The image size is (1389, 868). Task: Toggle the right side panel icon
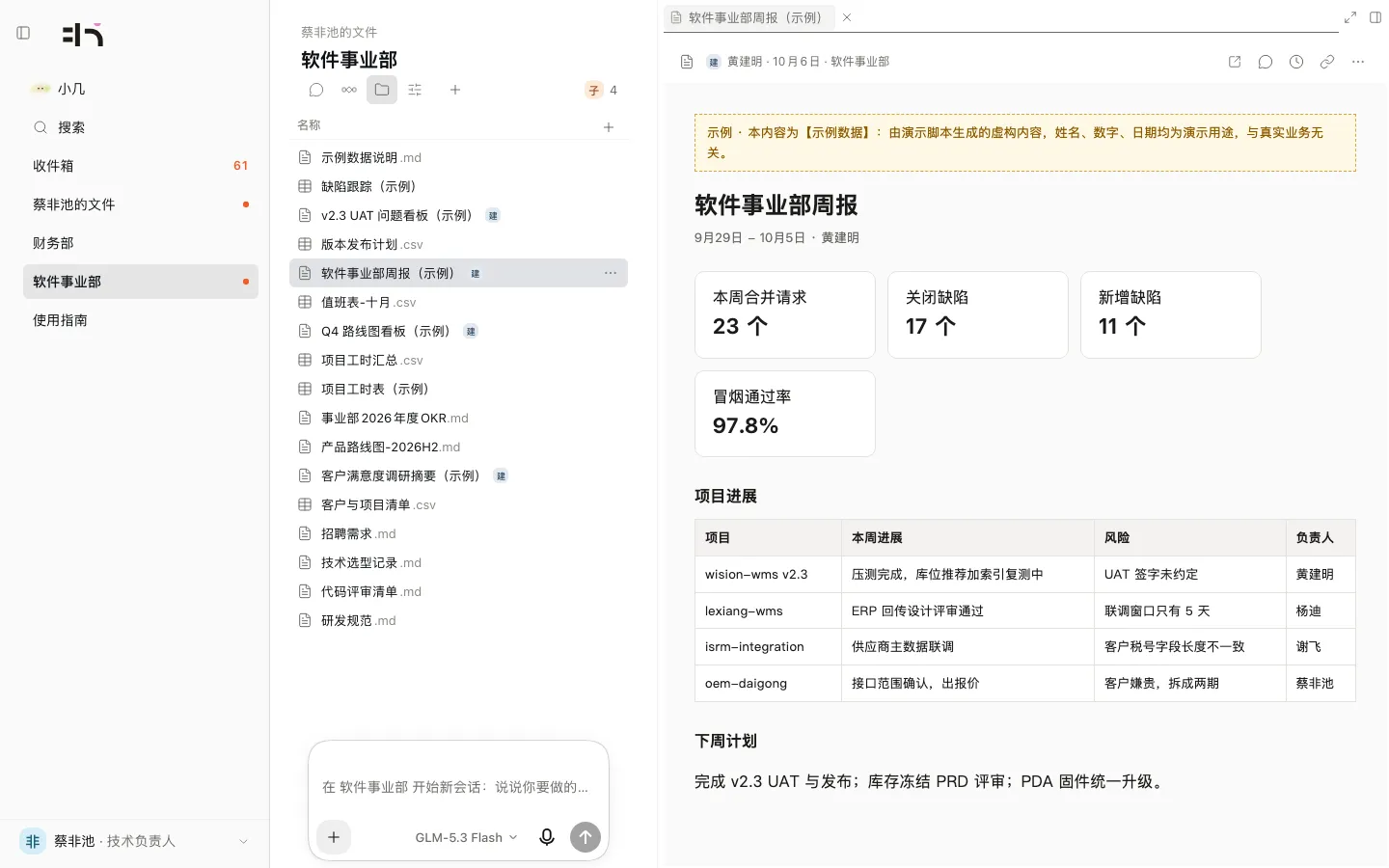[x=1375, y=17]
